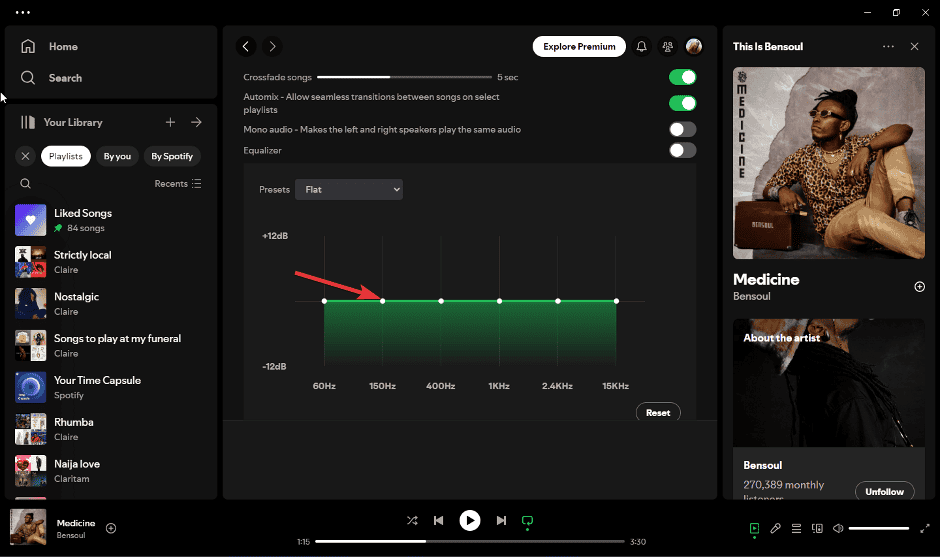This screenshot has width=940, height=557.
Task: Open the Nostalgic playlist
Action: (x=111, y=303)
